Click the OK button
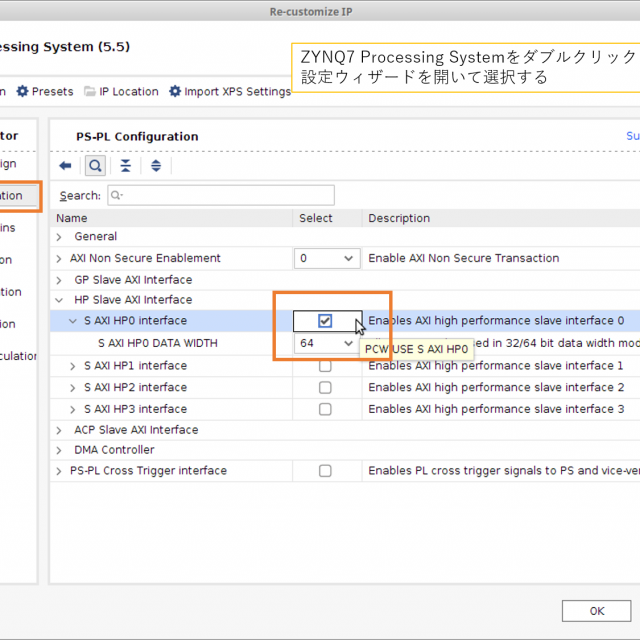The height and width of the screenshot is (640, 640). coord(596,611)
